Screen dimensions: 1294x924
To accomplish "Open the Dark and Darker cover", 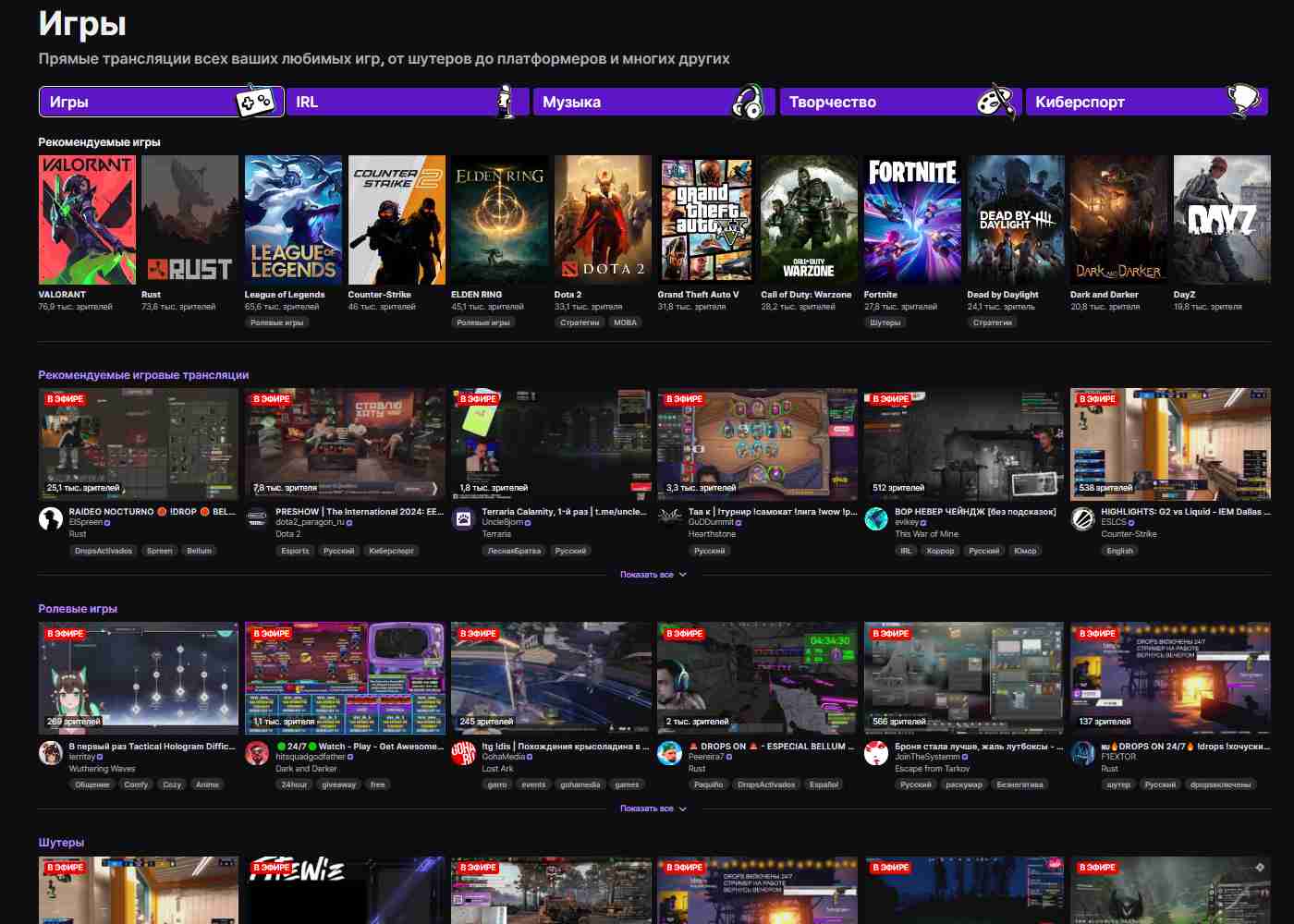I will tap(1118, 220).
